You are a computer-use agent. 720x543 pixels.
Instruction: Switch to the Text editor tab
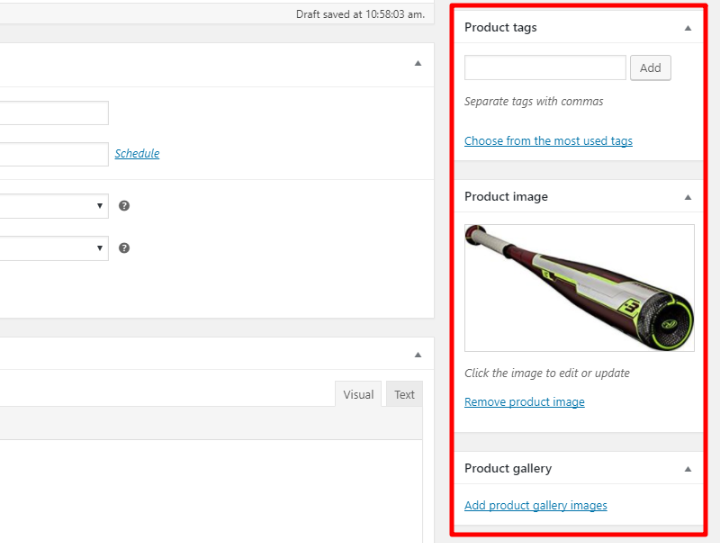click(404, 394)
